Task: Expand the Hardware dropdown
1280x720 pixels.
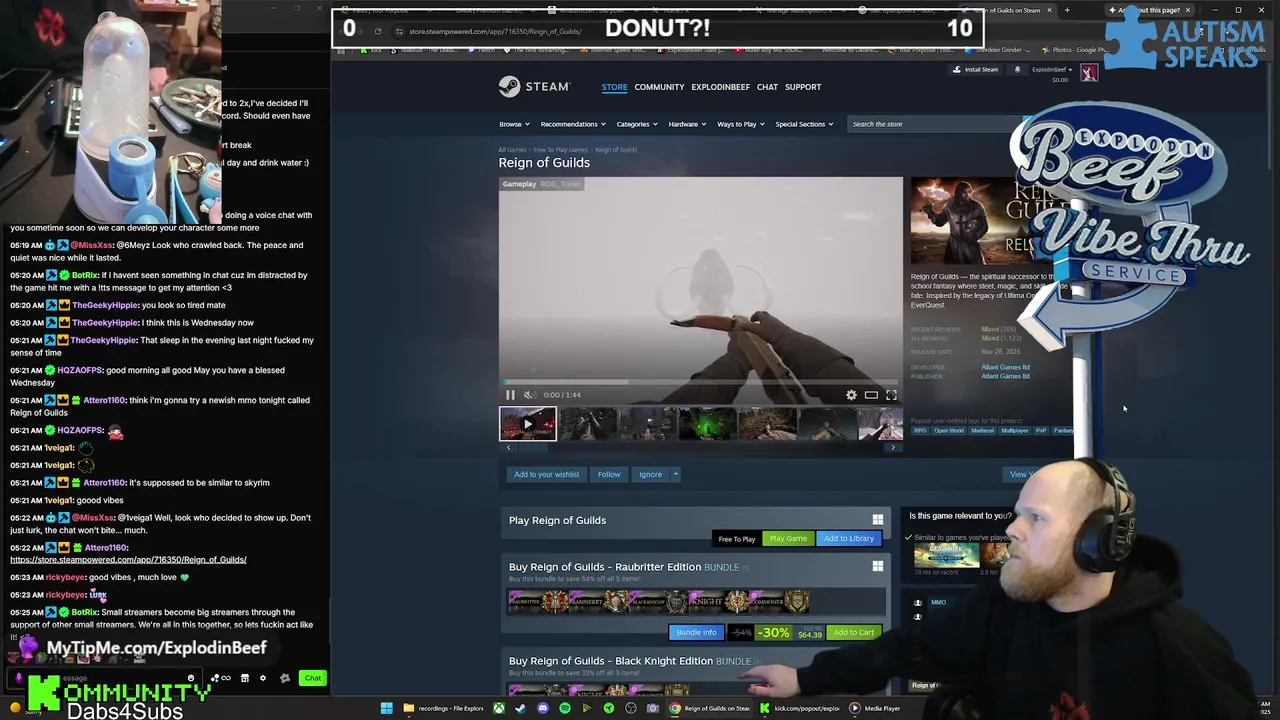Action: pyautogui.click(x=687, y=124)
